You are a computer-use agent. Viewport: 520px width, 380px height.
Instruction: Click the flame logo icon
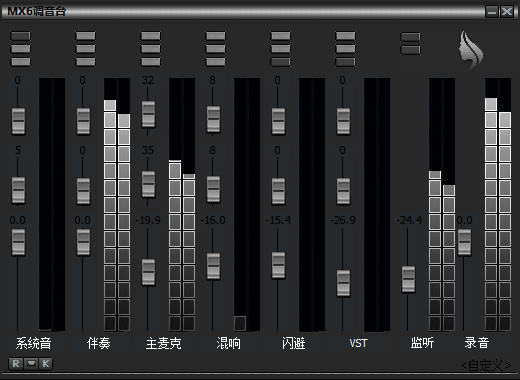click(x=471, y=50)
